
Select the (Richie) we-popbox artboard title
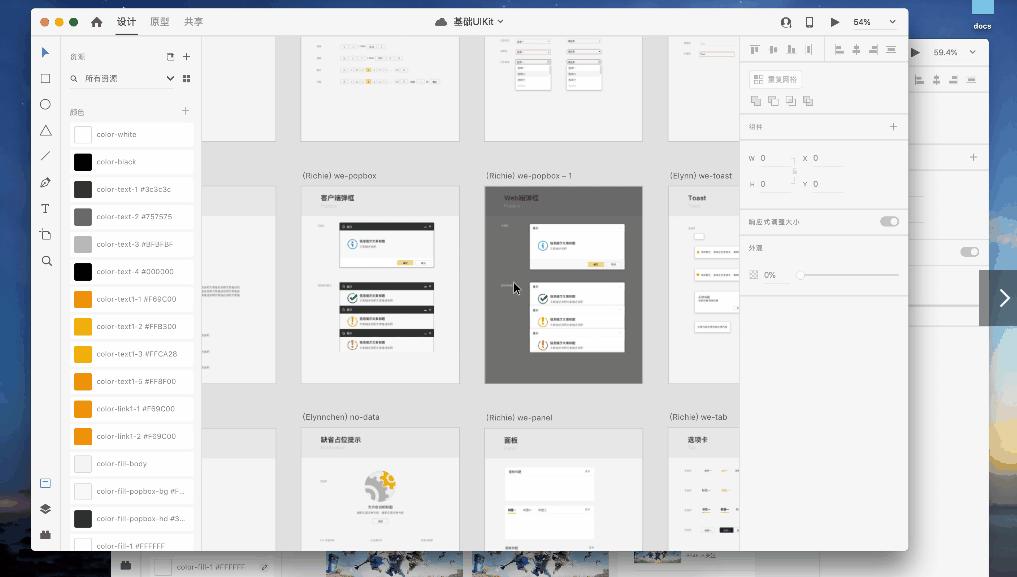coord(339,176)
